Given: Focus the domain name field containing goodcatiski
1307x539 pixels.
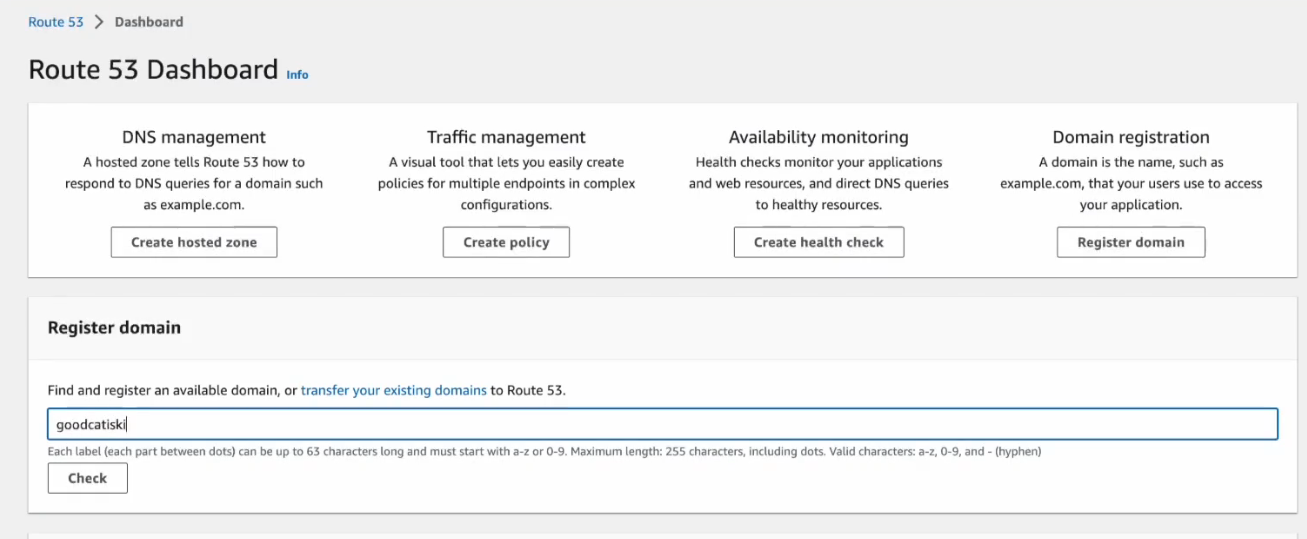Looking at the screenshot, I should pyautogui.click(x=663, y=424).
